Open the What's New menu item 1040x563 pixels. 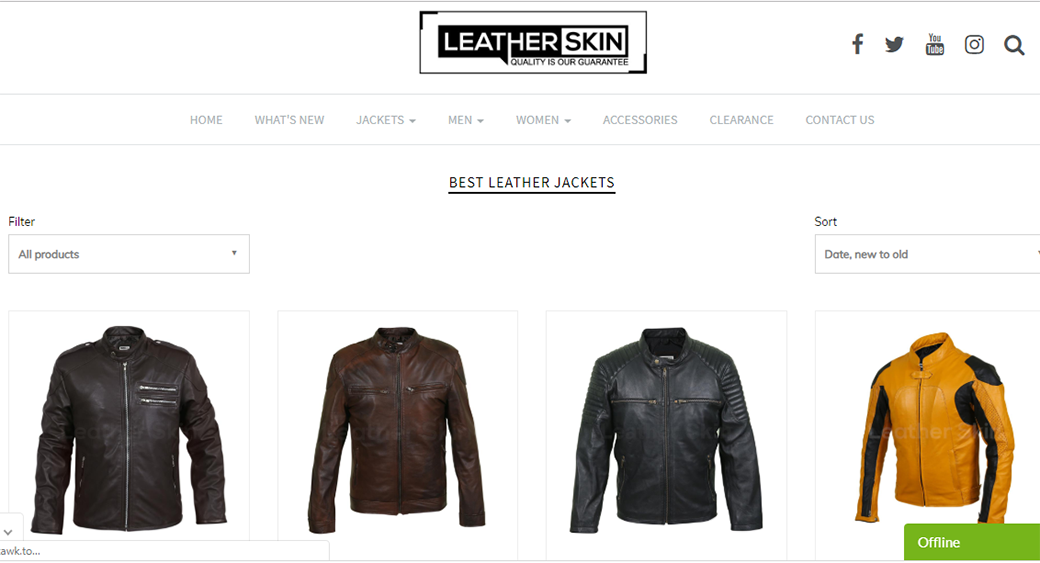coord(289,120)
